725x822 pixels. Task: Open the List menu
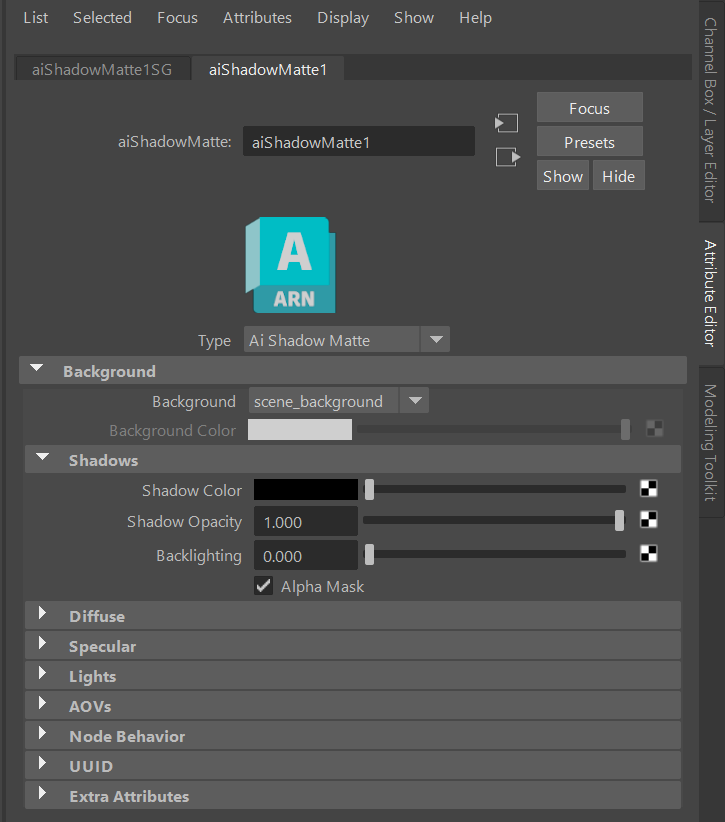coord(36,18)
